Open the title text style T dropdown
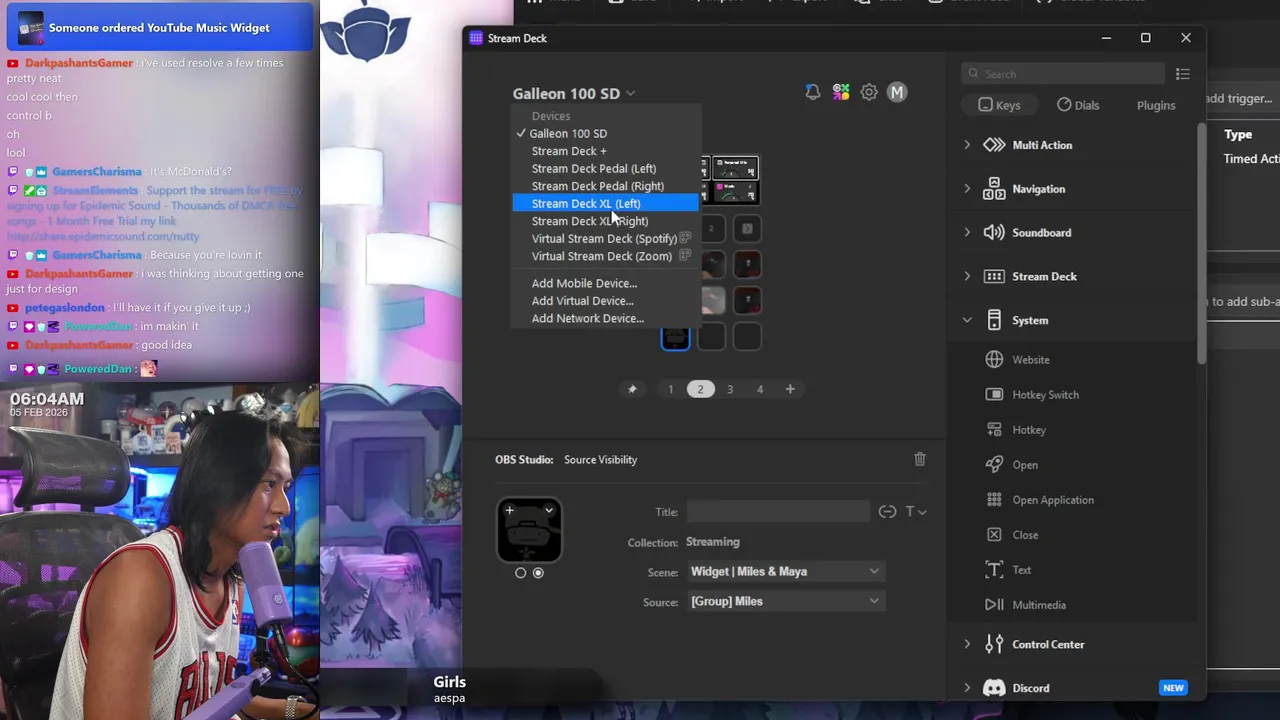Image resolution: width=1280 pixels, height=720 pixels. [x=915, y=512]
